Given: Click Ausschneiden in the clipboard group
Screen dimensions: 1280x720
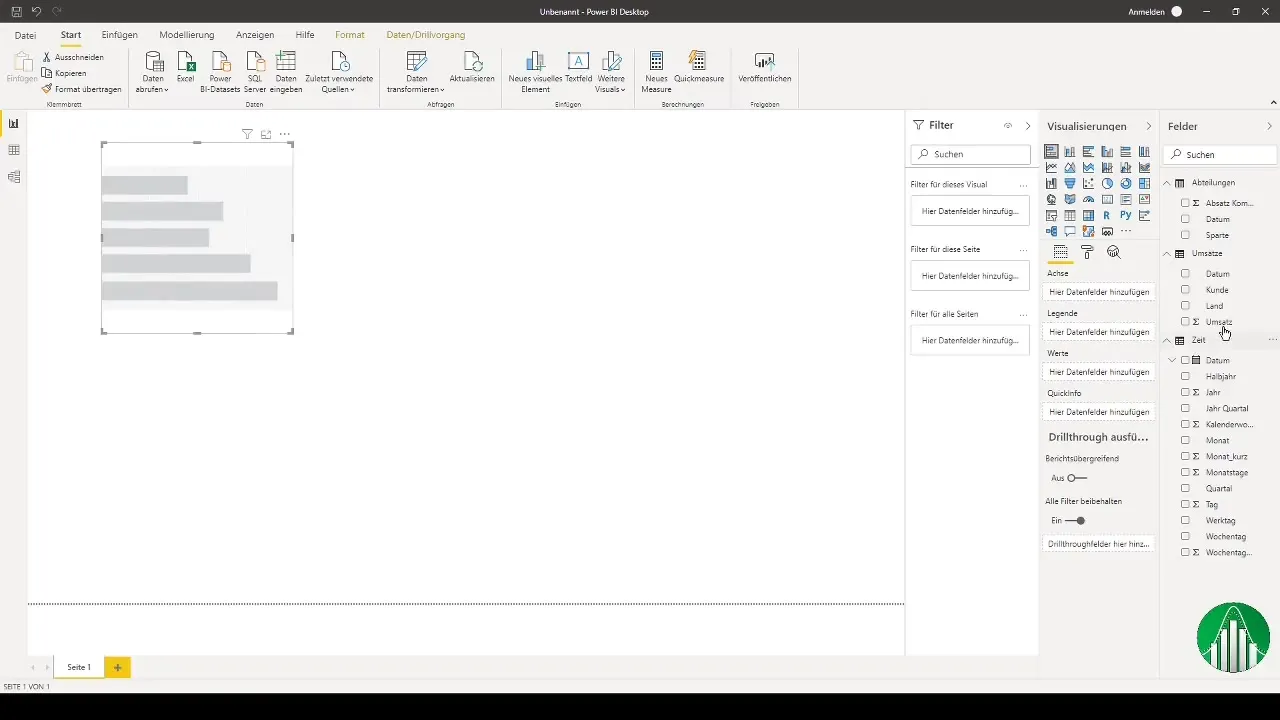Looking at the screenshot, I should 73,58.
